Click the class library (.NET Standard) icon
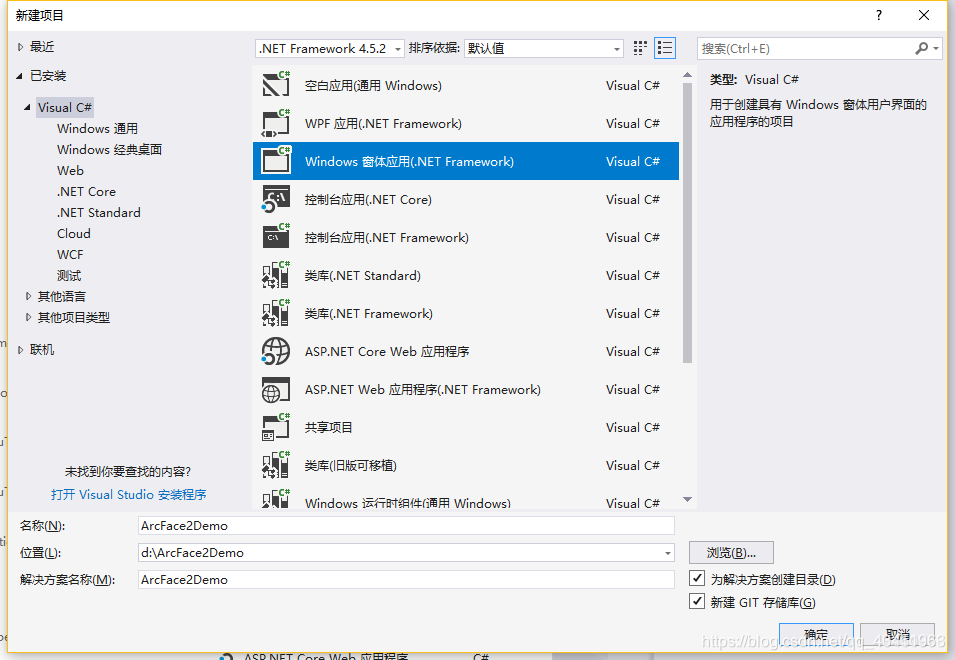This screenshot has height=660, width=955. point(276,275)
